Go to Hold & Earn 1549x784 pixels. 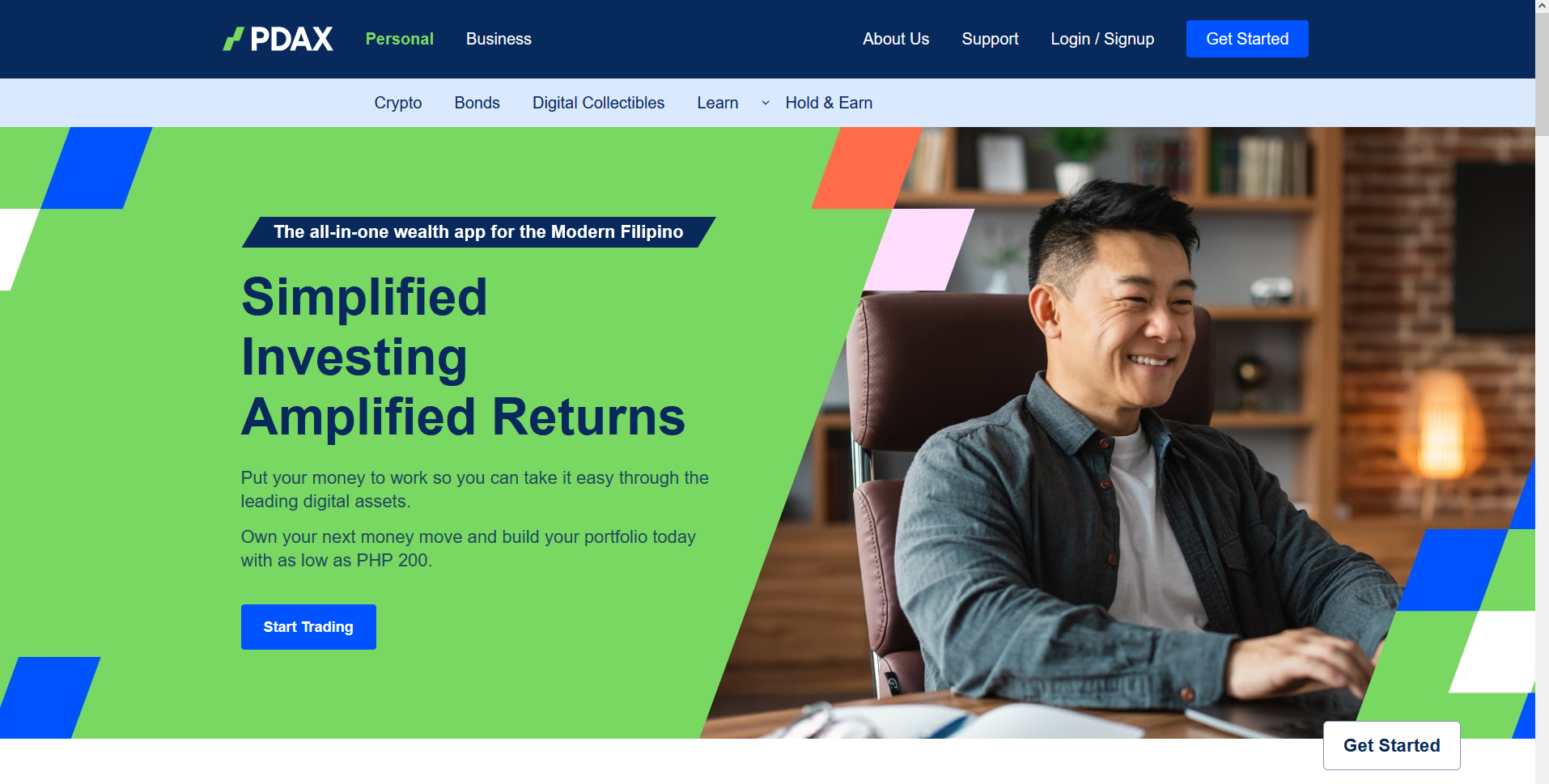click(x=829, y=103)
